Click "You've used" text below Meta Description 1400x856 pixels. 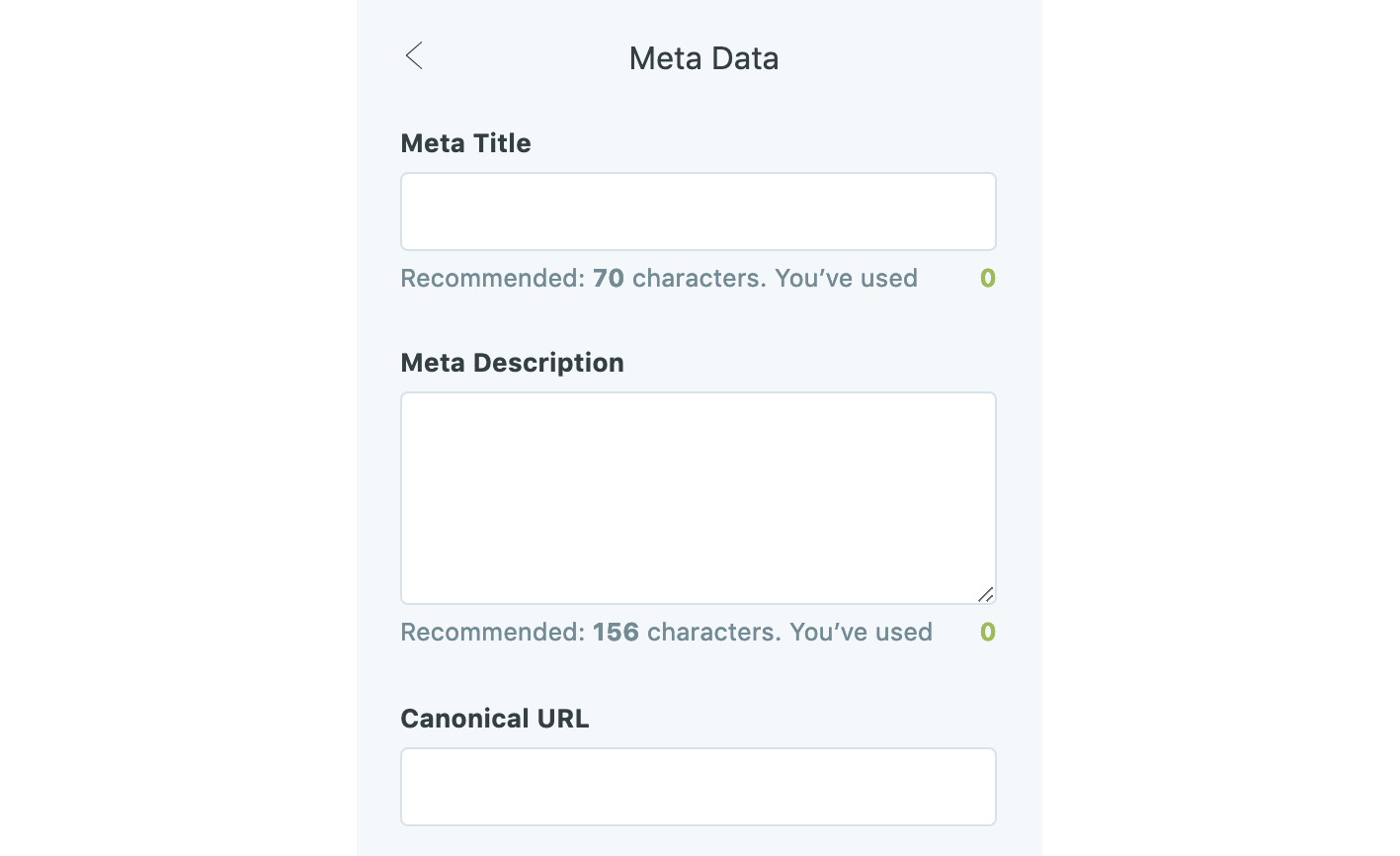(861, 633)
